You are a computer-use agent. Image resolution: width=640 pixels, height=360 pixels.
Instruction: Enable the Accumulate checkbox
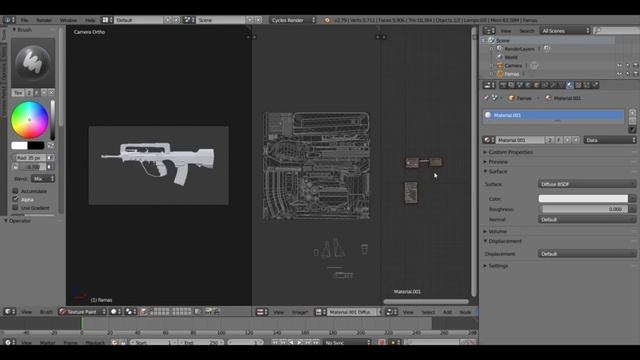(x=16, y=191)
